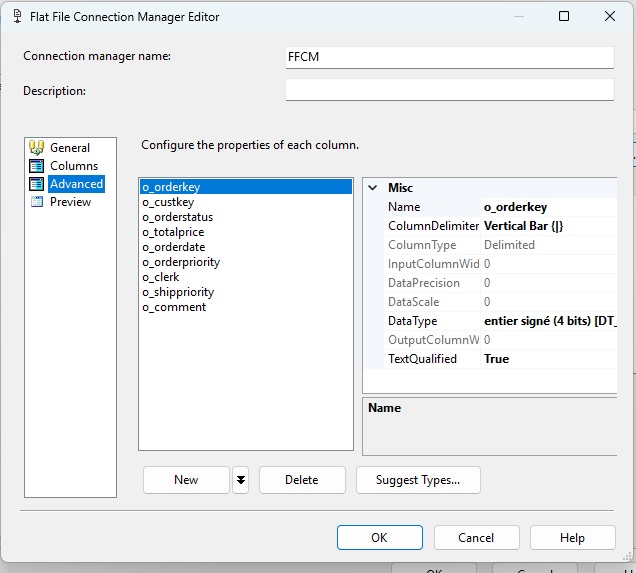Viewport: 636px width, 573px height.
Task: Click the DataType property label
Action: tap(413, 321)
